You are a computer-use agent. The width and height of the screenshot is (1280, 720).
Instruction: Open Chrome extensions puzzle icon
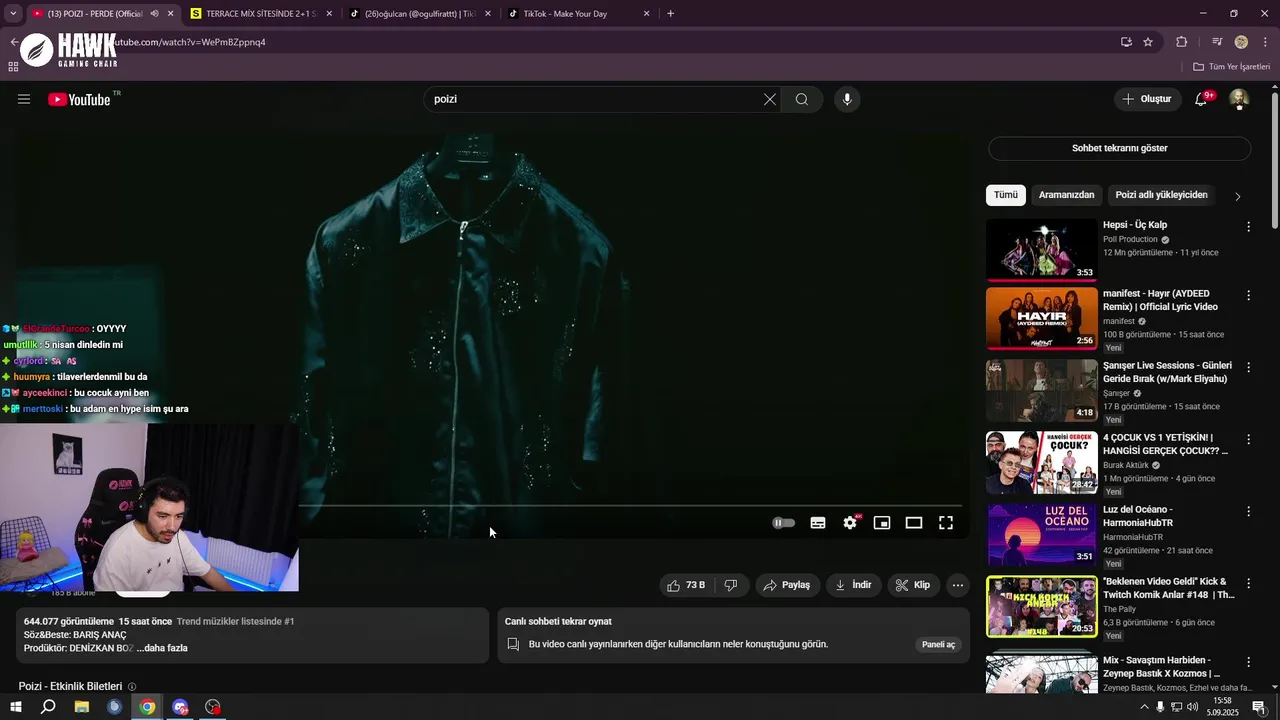(x=1181, y=42)
